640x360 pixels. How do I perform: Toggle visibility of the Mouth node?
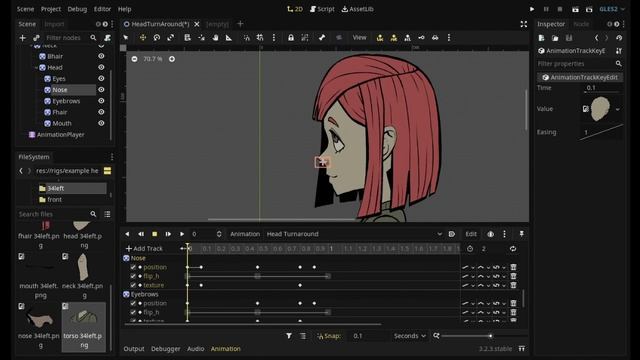coord(101,123)
